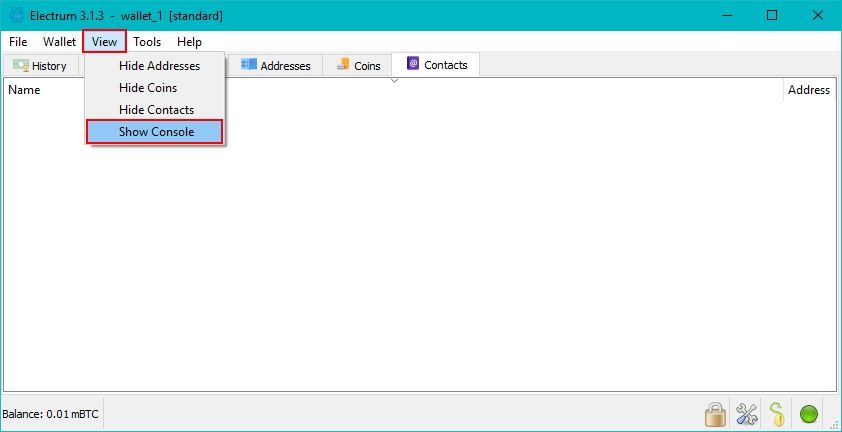Screen dimensions: 842x432
Task: Maximize the Electrum window
Action: (x=772, y=16)
